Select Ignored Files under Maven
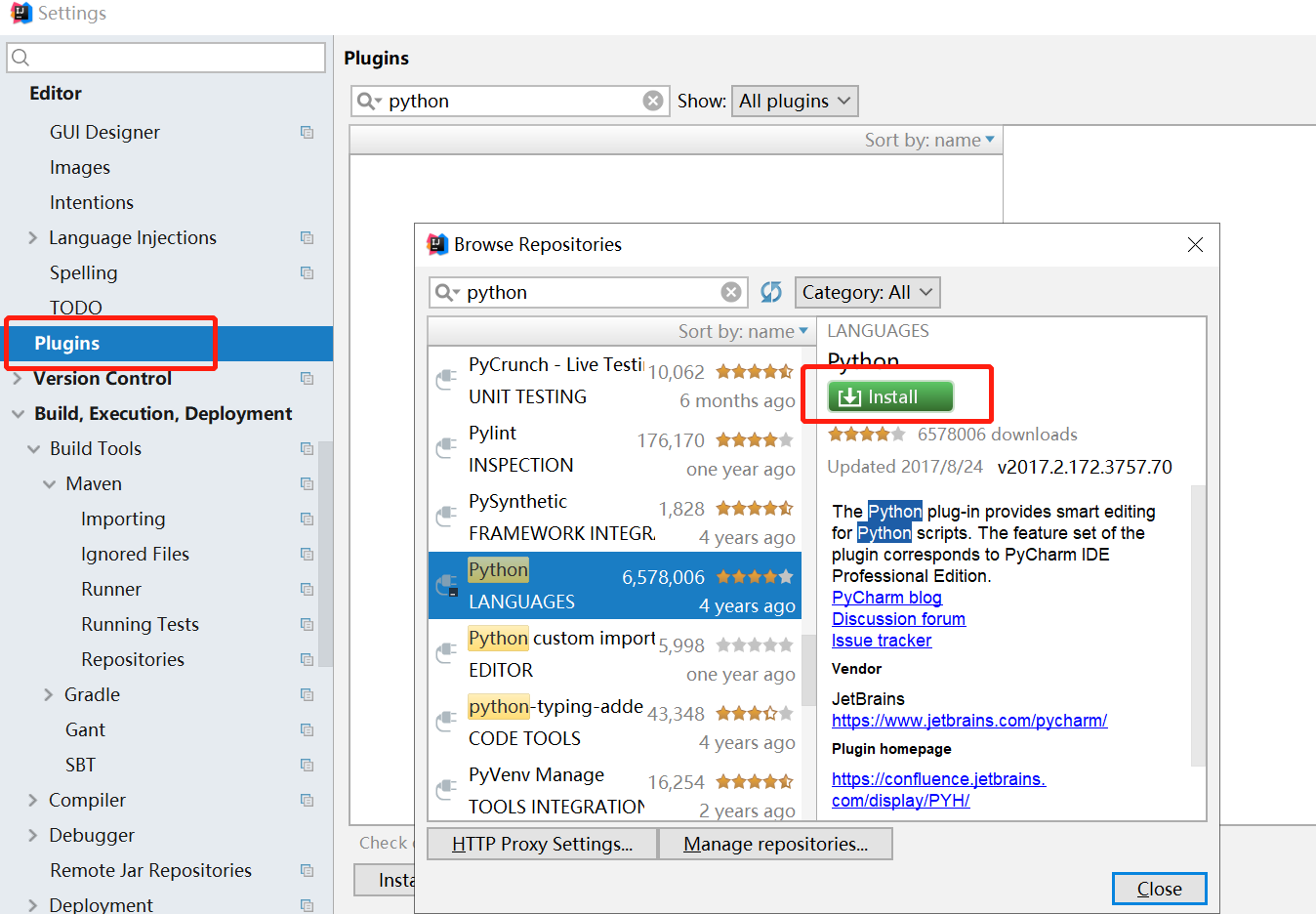 pos(135,554)
